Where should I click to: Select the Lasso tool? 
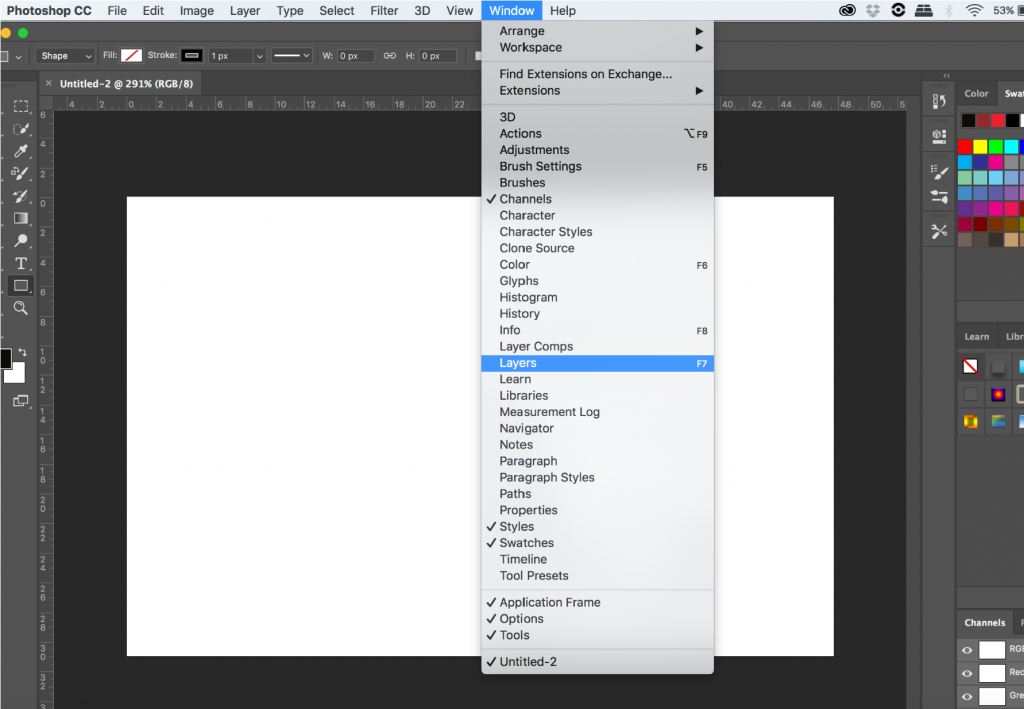21,128
